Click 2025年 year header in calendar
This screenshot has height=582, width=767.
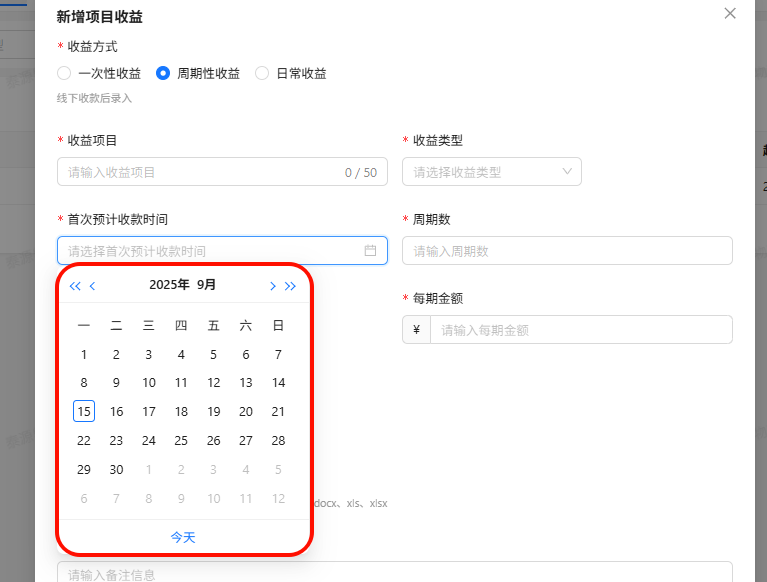click(x=169, y=285)
